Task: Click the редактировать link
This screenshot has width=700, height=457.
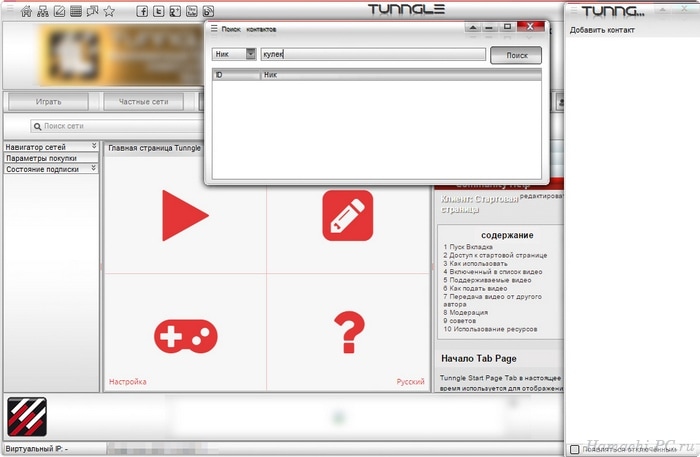Action: click(542, 196)
